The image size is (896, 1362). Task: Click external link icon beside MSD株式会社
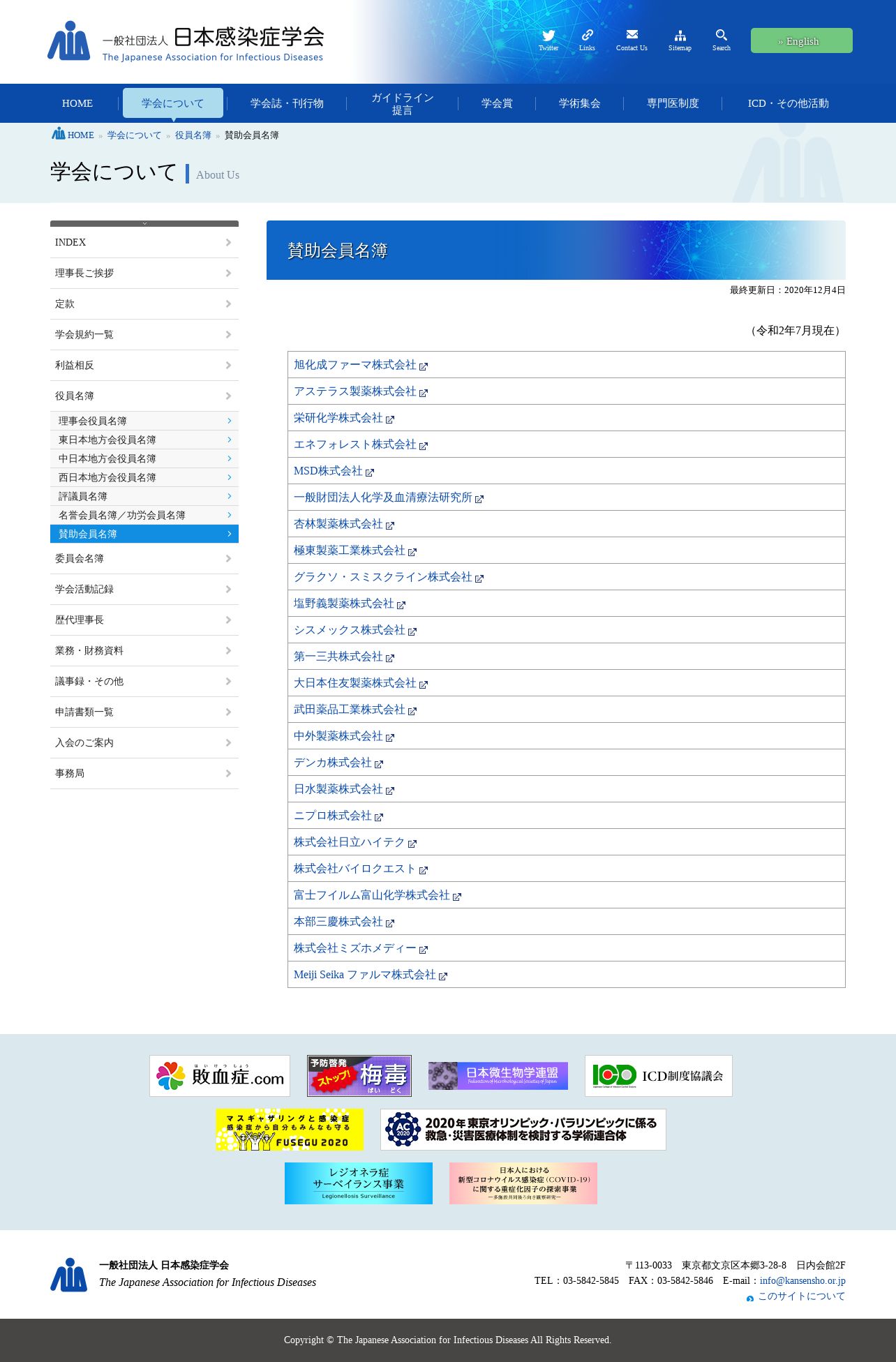[369, 472]
